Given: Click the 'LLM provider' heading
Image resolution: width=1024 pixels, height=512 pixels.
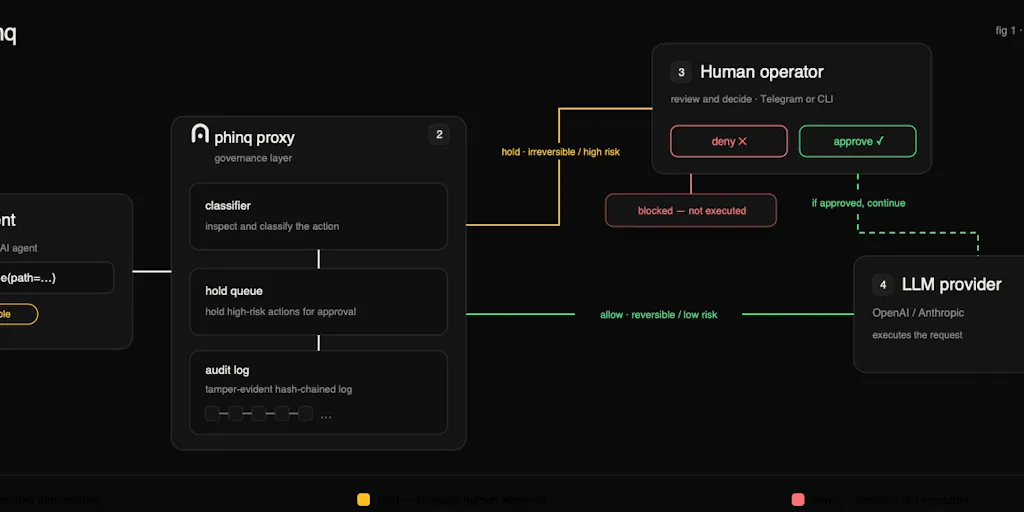Looking at the screenshot, I should pos(952,284).
